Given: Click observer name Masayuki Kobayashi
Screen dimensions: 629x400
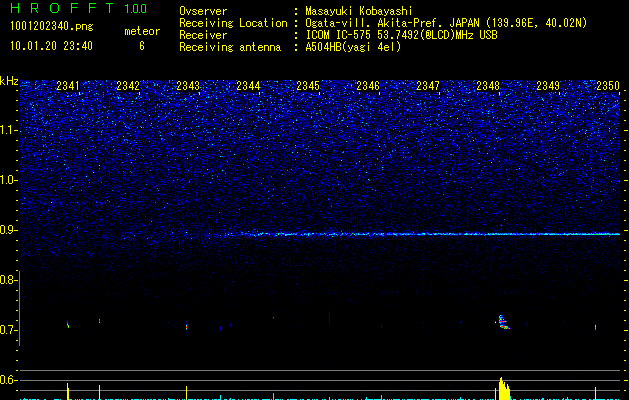Looking at the screenshot, I should coord(359,11).
